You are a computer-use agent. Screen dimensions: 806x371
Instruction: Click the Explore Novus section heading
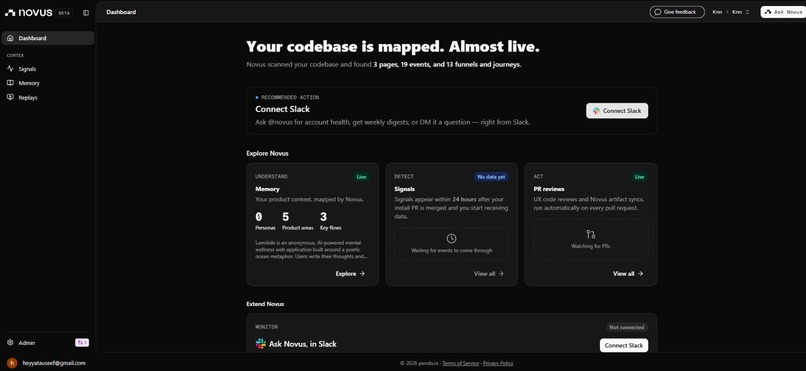(267, 153)
